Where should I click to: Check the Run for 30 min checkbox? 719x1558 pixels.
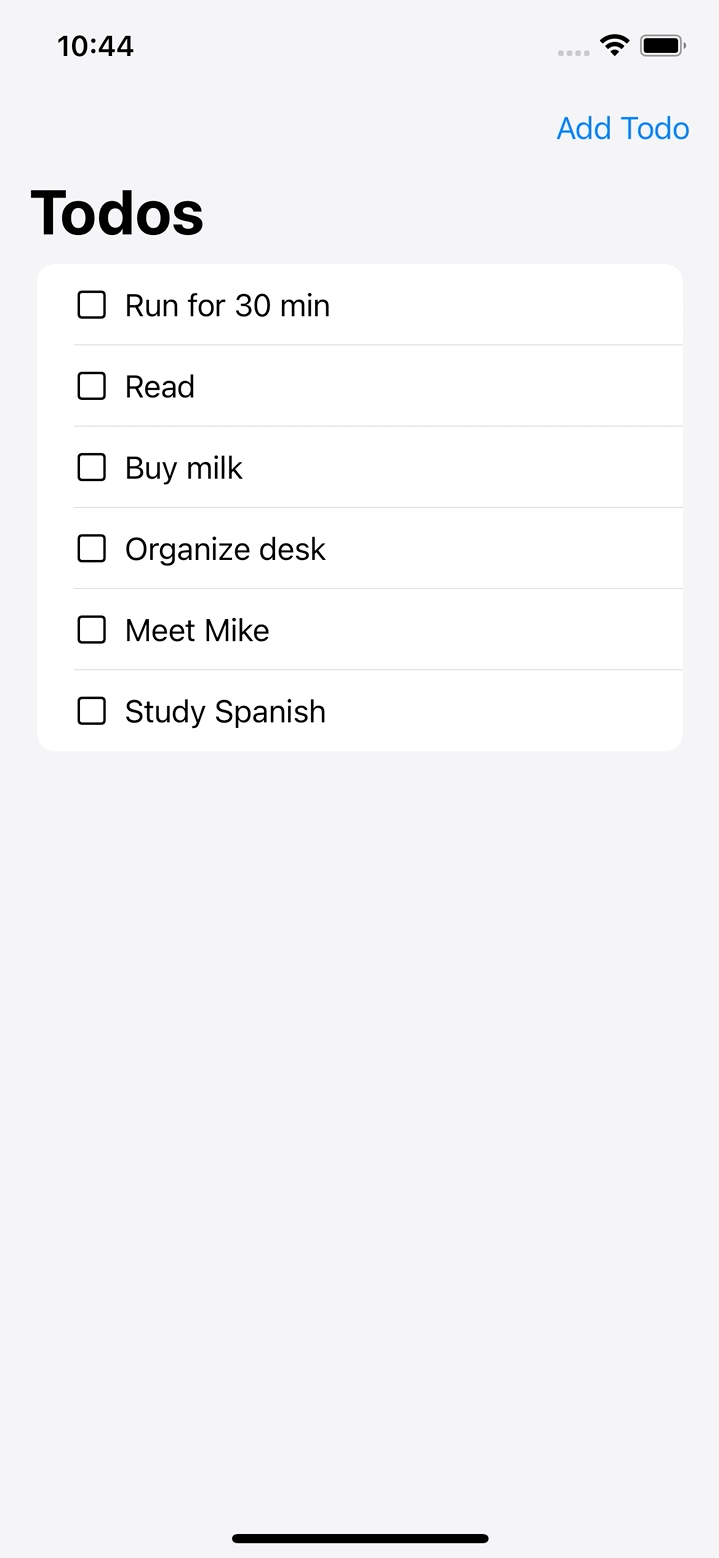coord(92,305)
